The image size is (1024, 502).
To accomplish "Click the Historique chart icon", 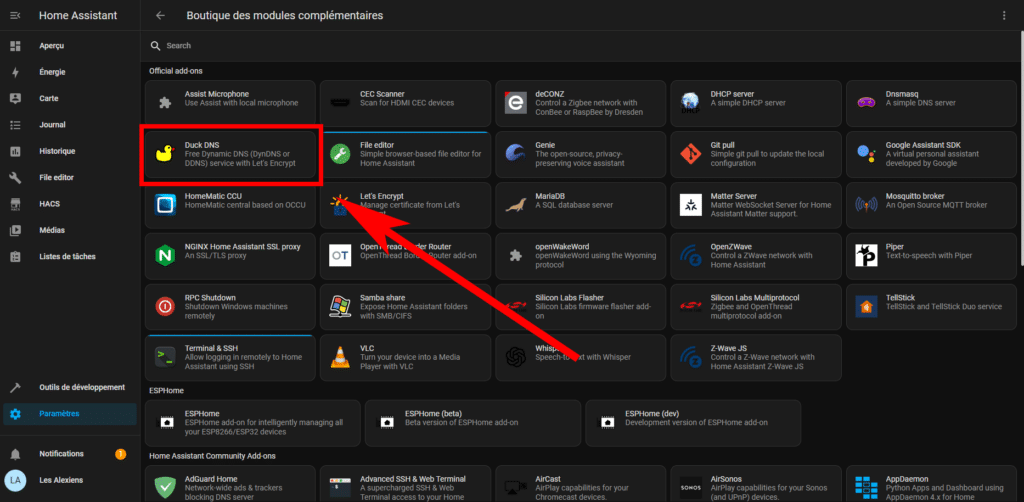I will (x=16, y=151).
